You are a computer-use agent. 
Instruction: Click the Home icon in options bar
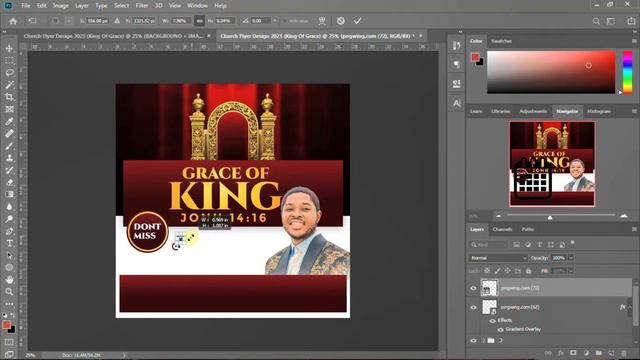[13, 21]
